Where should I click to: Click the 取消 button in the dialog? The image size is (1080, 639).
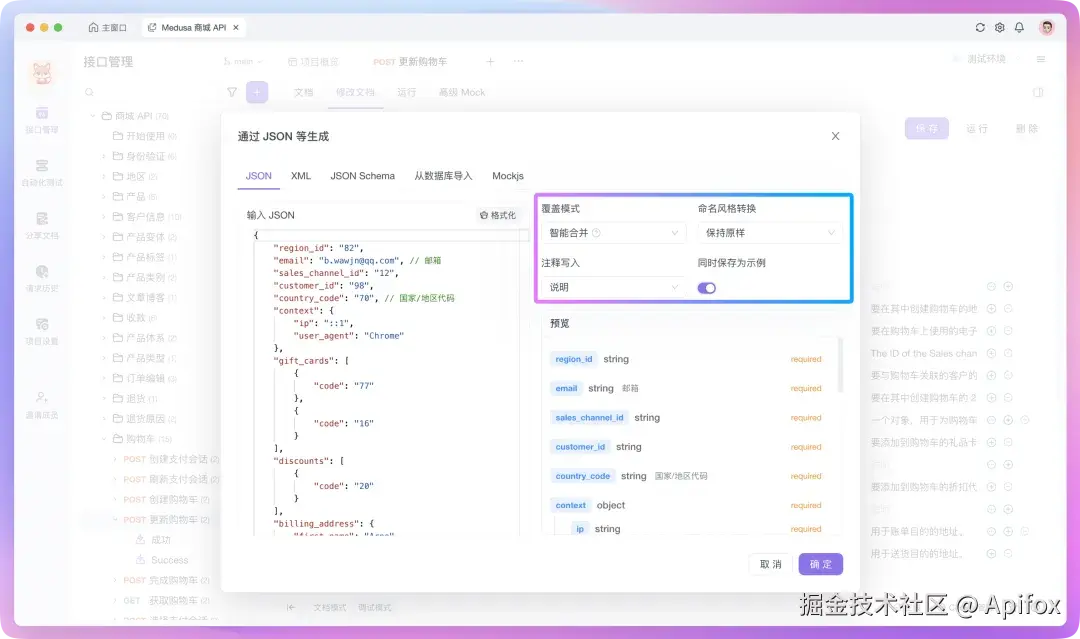[770, 563]
